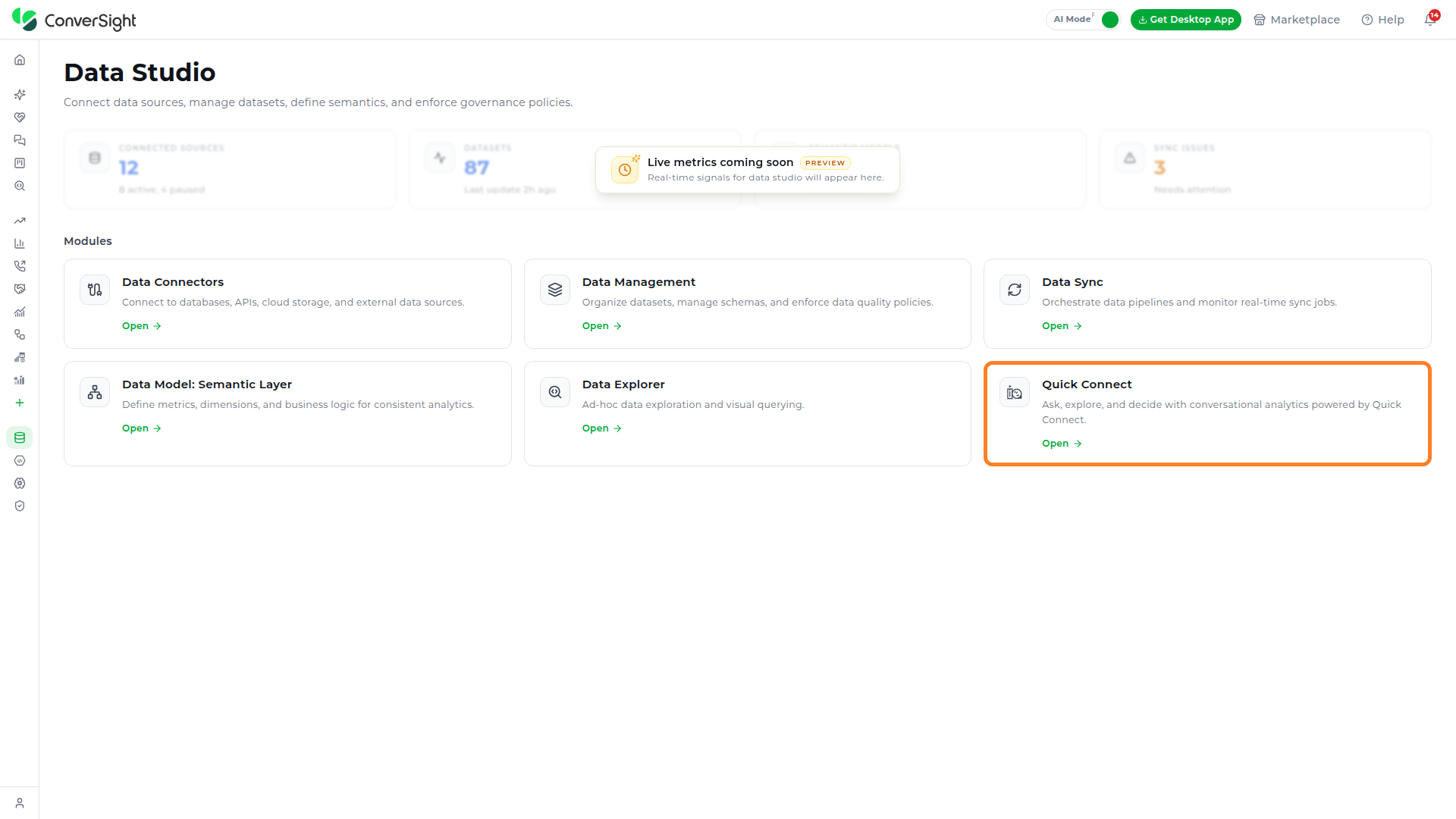Image resolution: width=1456 pixels, height=819 pixels.
Task: Click the Data Management layers icon
Action: tap(555, 290)
